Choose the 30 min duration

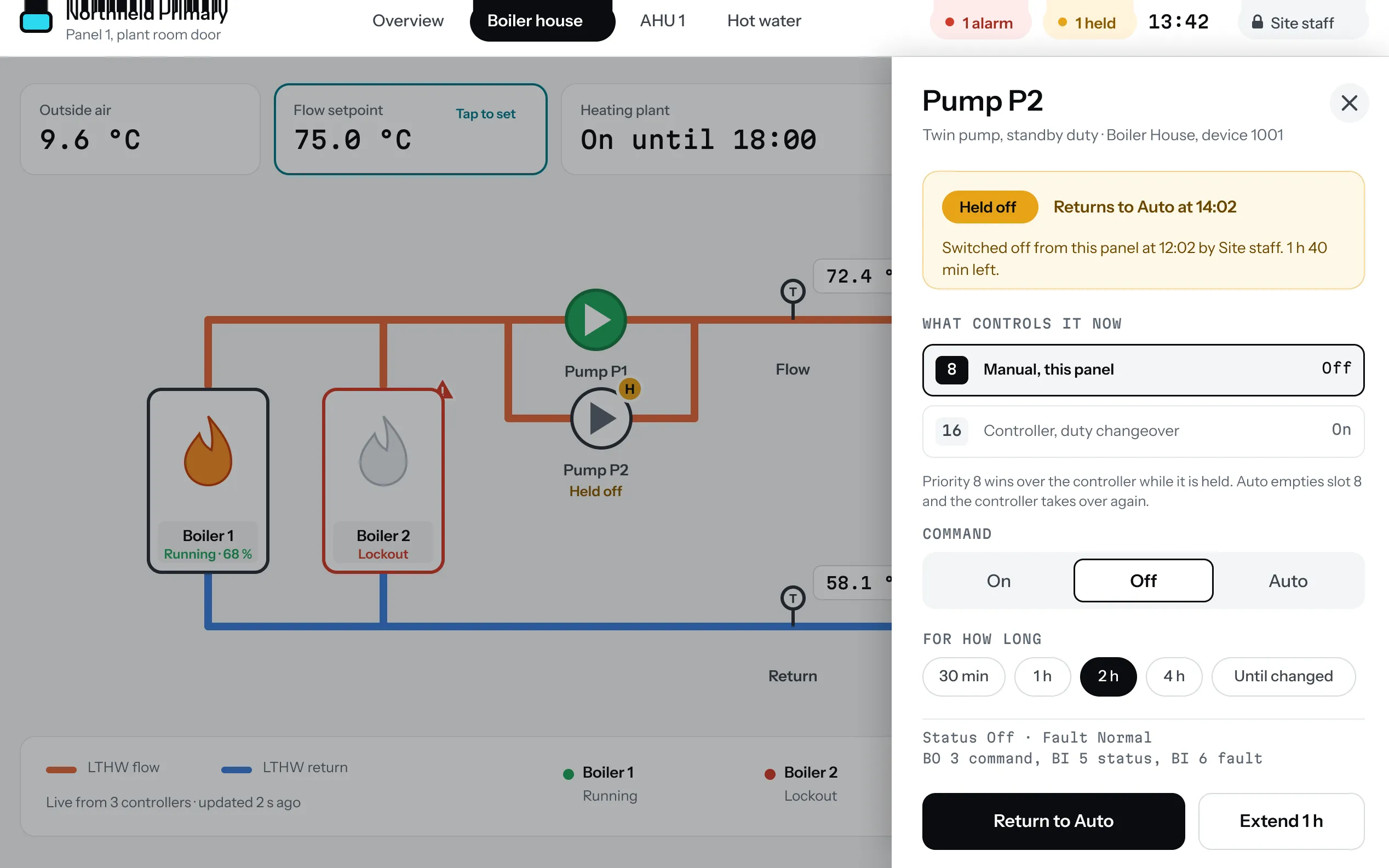click(x=963, y=676)
